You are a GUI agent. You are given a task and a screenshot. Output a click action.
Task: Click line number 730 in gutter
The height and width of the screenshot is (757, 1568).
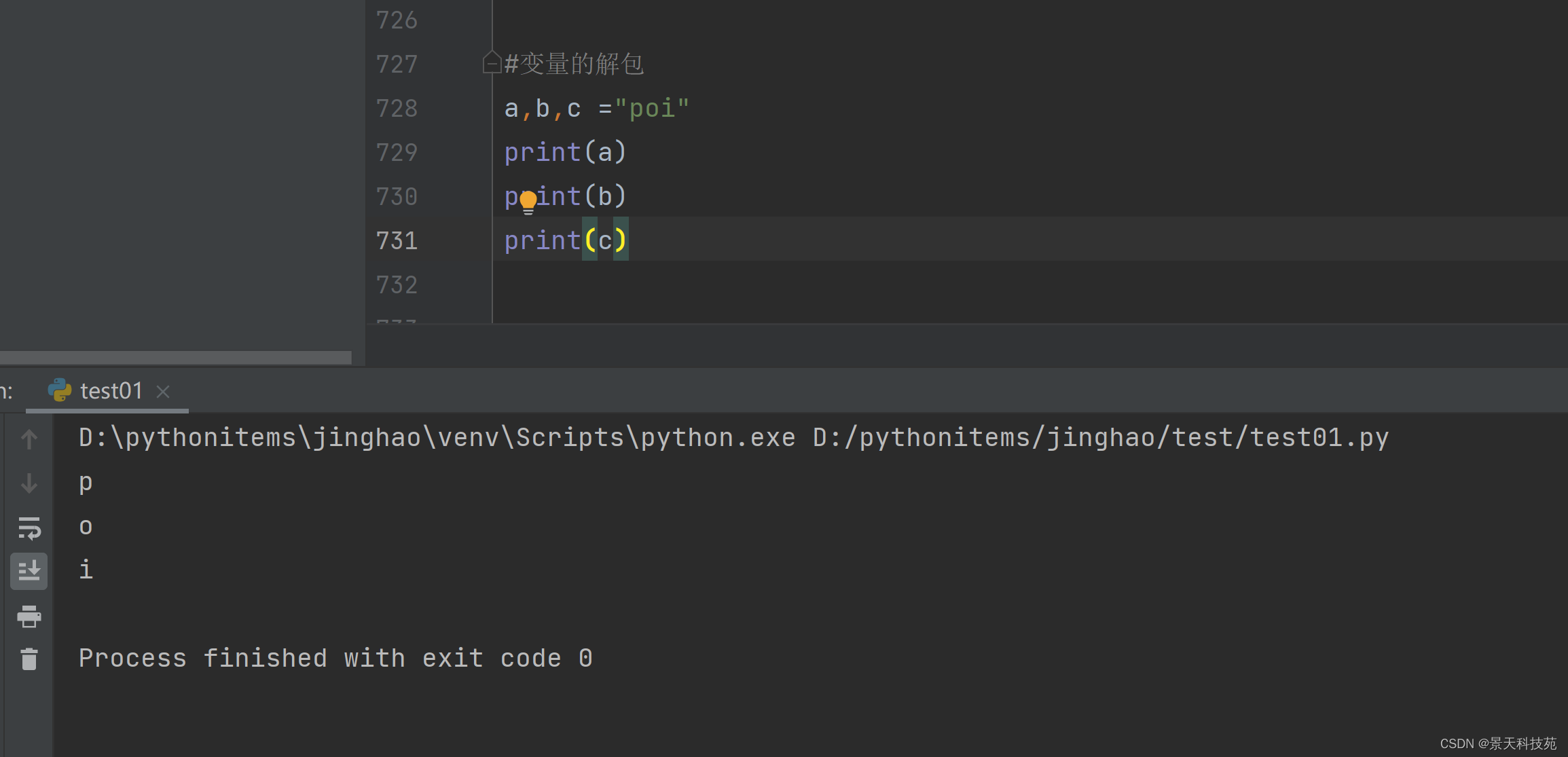[x=397, y=197]
